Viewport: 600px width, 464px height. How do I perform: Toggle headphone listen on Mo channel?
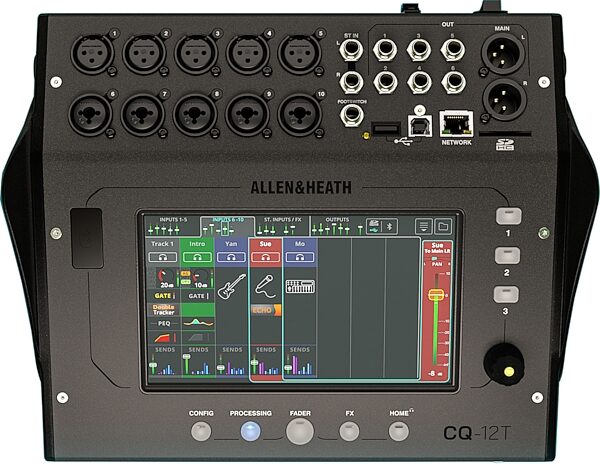coord(300,257)
